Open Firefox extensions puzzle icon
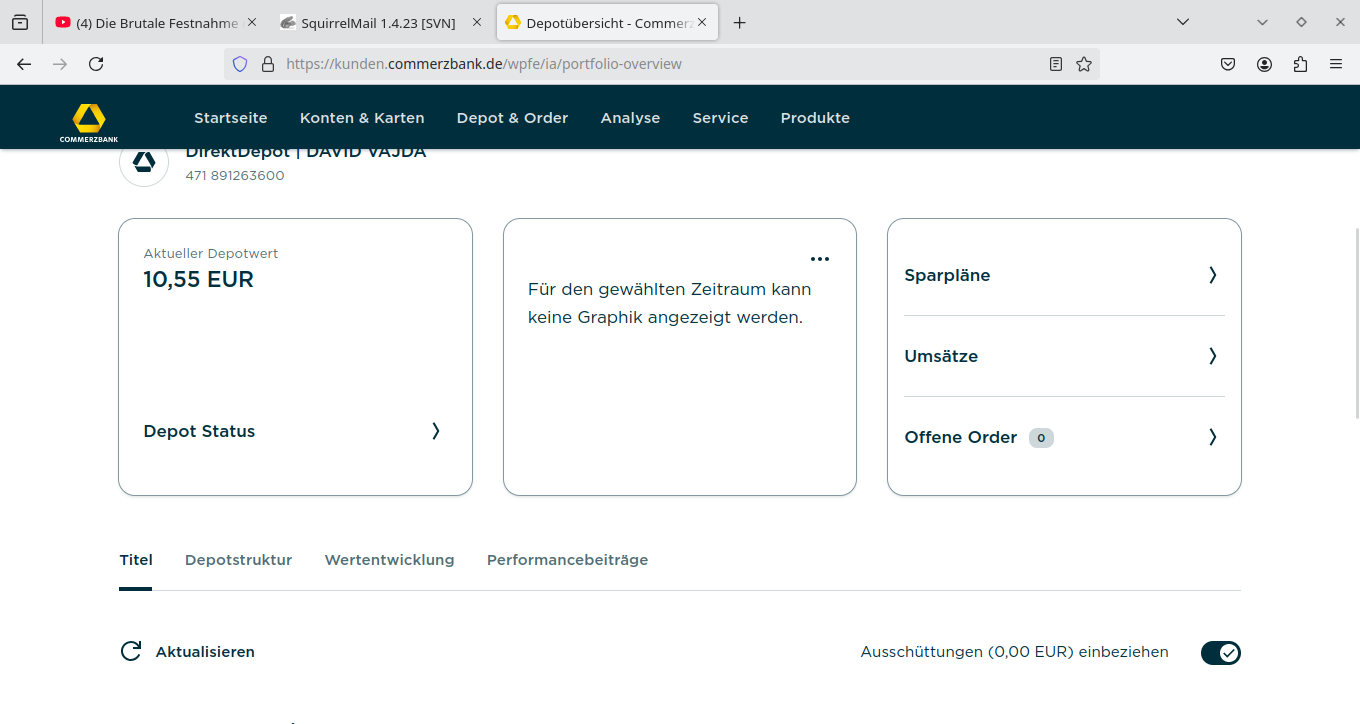 (x=1300, y=64)
